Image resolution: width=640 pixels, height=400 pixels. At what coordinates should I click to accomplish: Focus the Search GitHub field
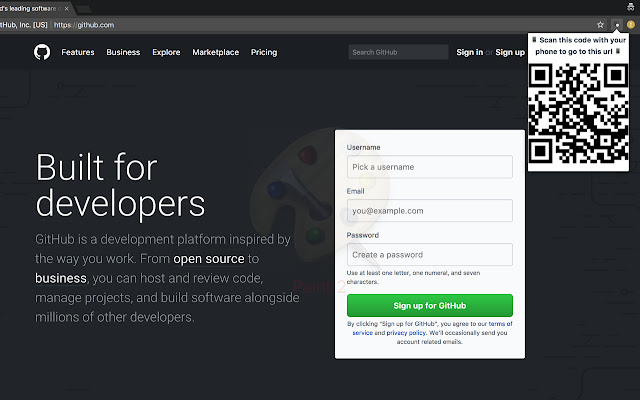click(398, 52)
